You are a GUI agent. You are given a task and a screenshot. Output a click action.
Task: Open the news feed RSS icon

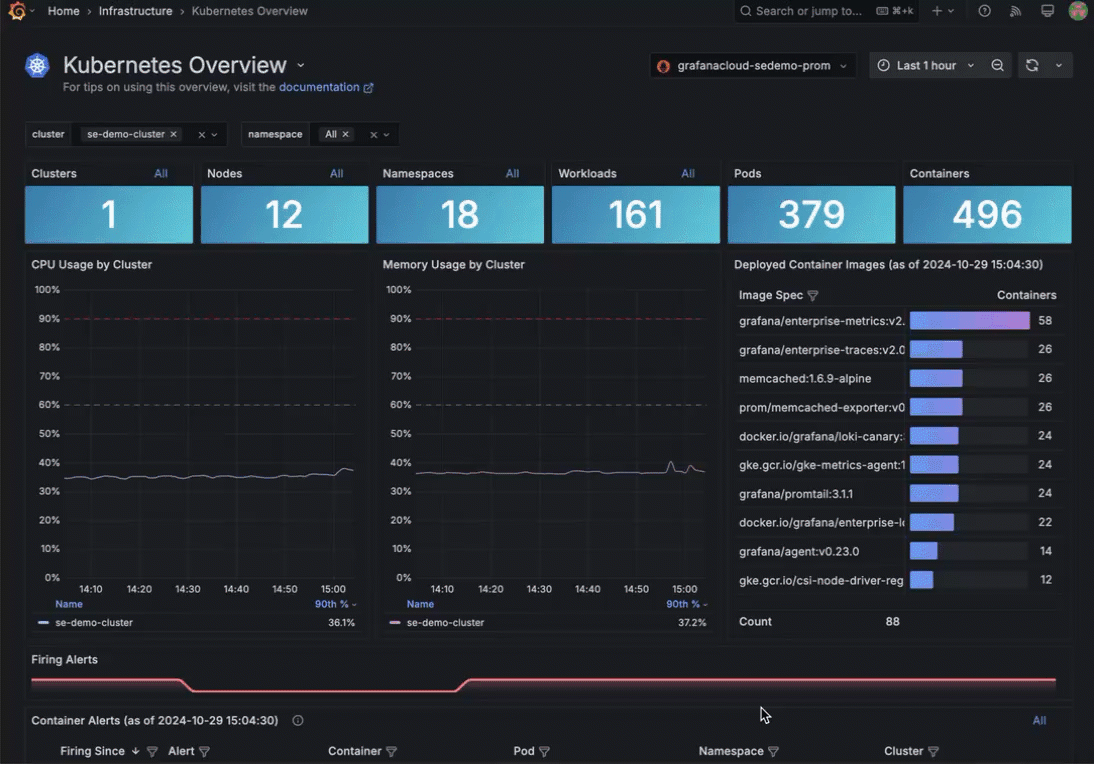point(1016,11)
